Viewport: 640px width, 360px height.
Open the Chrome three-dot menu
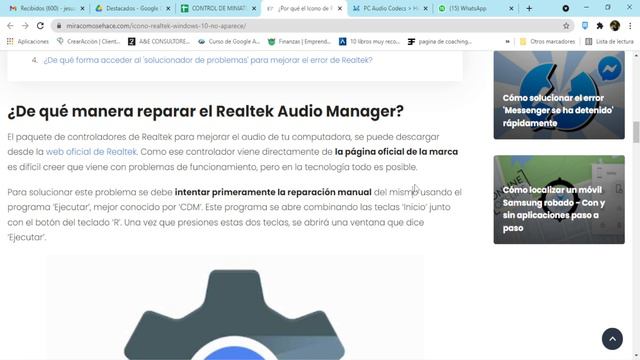[630, 26]
